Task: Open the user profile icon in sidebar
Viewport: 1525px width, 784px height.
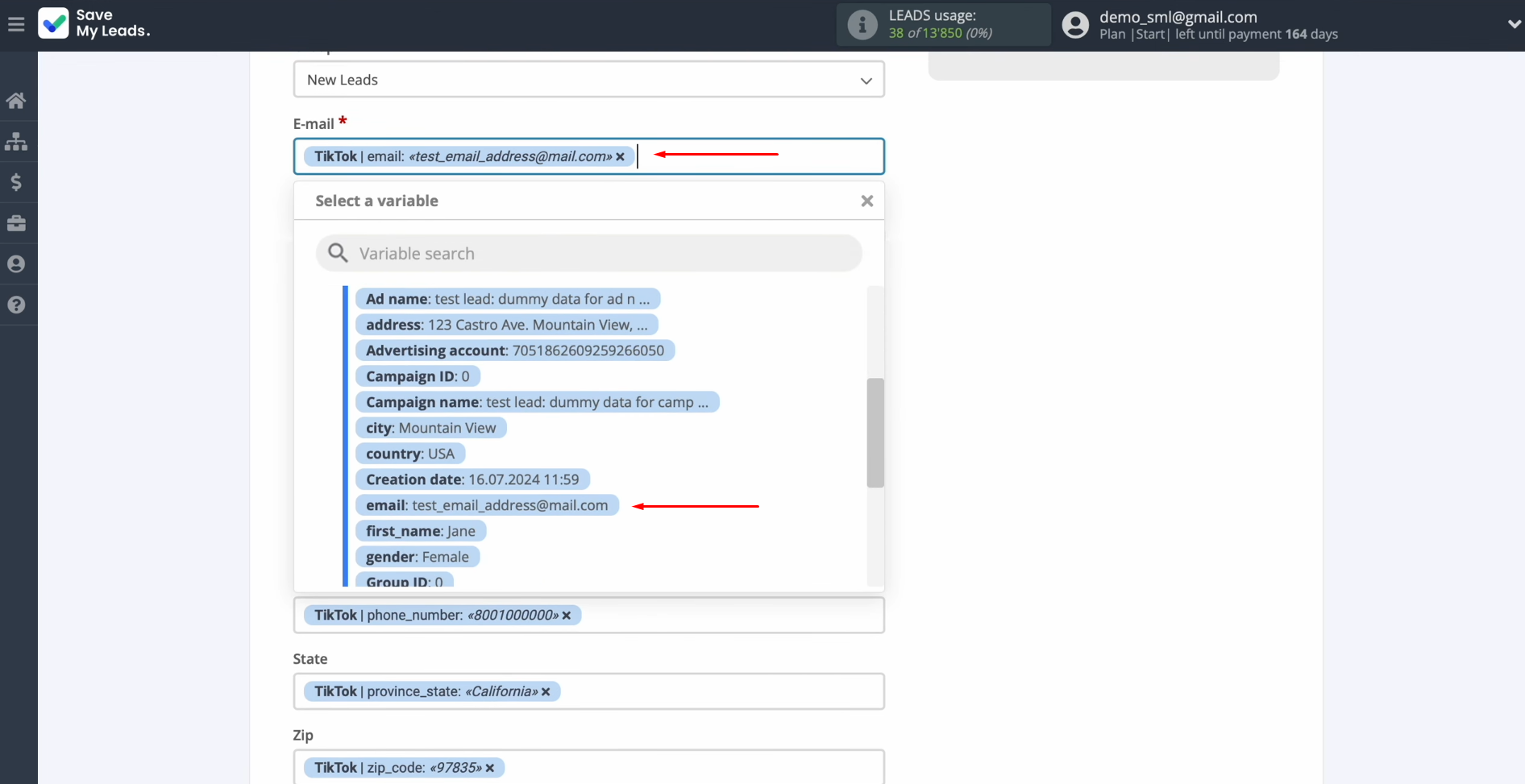Action: click(x=16, y=264)
